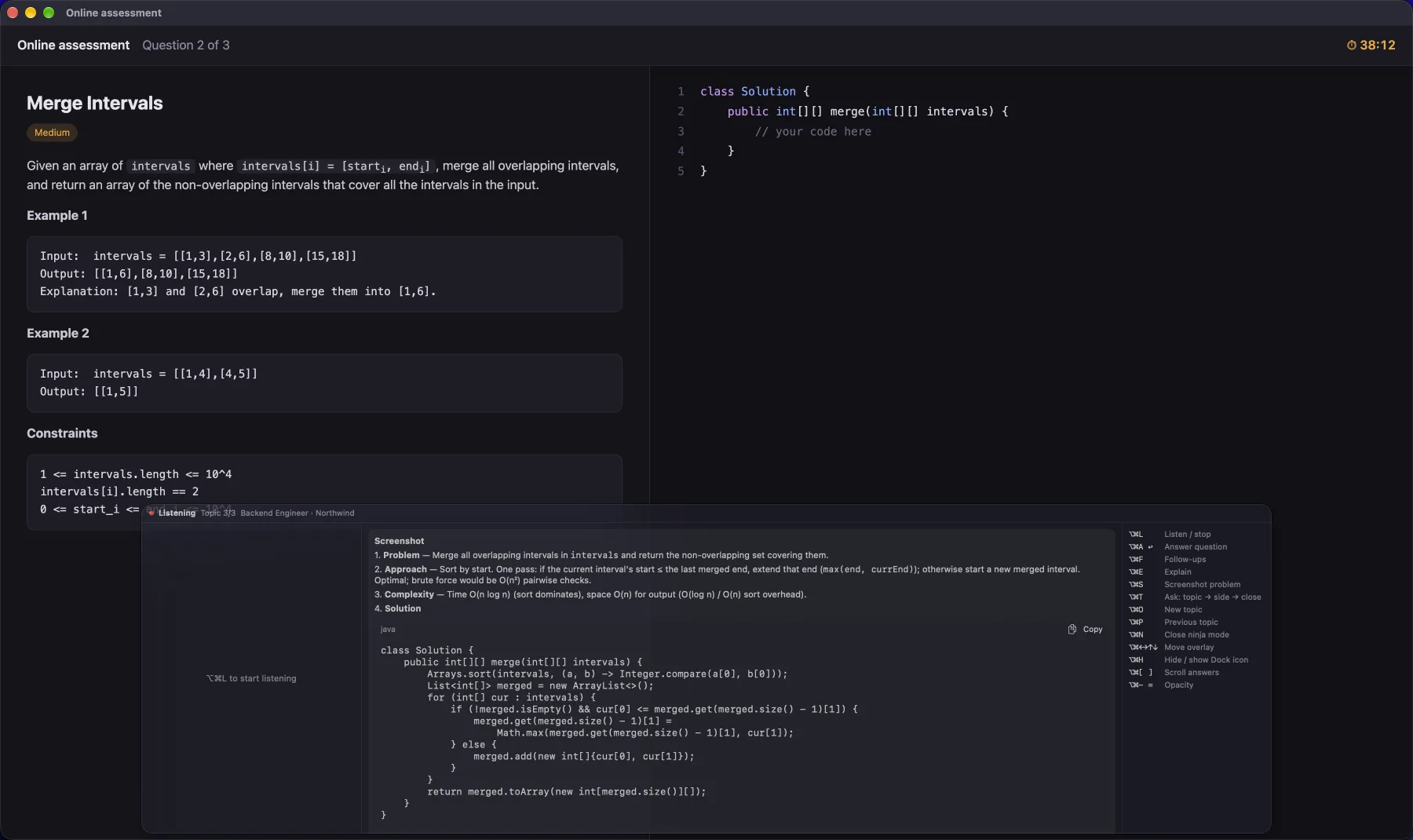Click the green macOS fullscreen window button
1413x840 pixels.
(49, 13)
